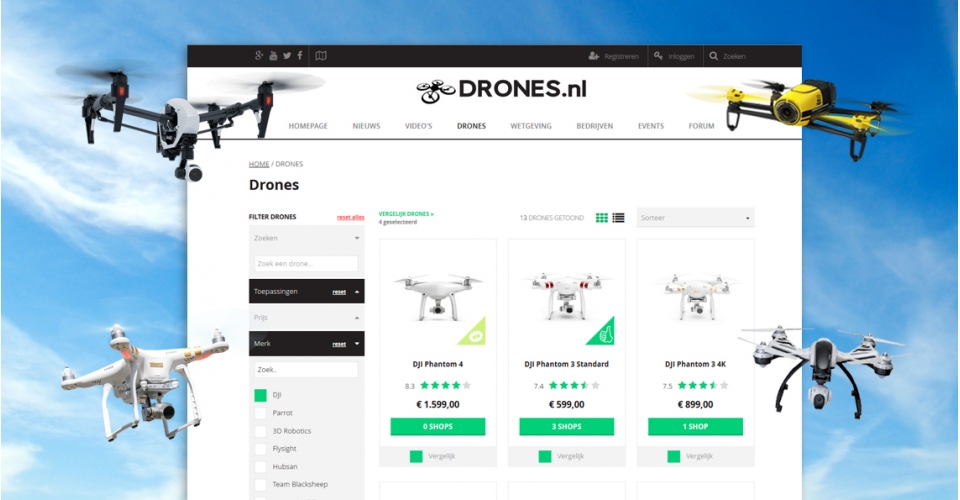This screenshot has width=960, height=500.
Task: Check the Parrot brand filter
Action: point(261,413)
